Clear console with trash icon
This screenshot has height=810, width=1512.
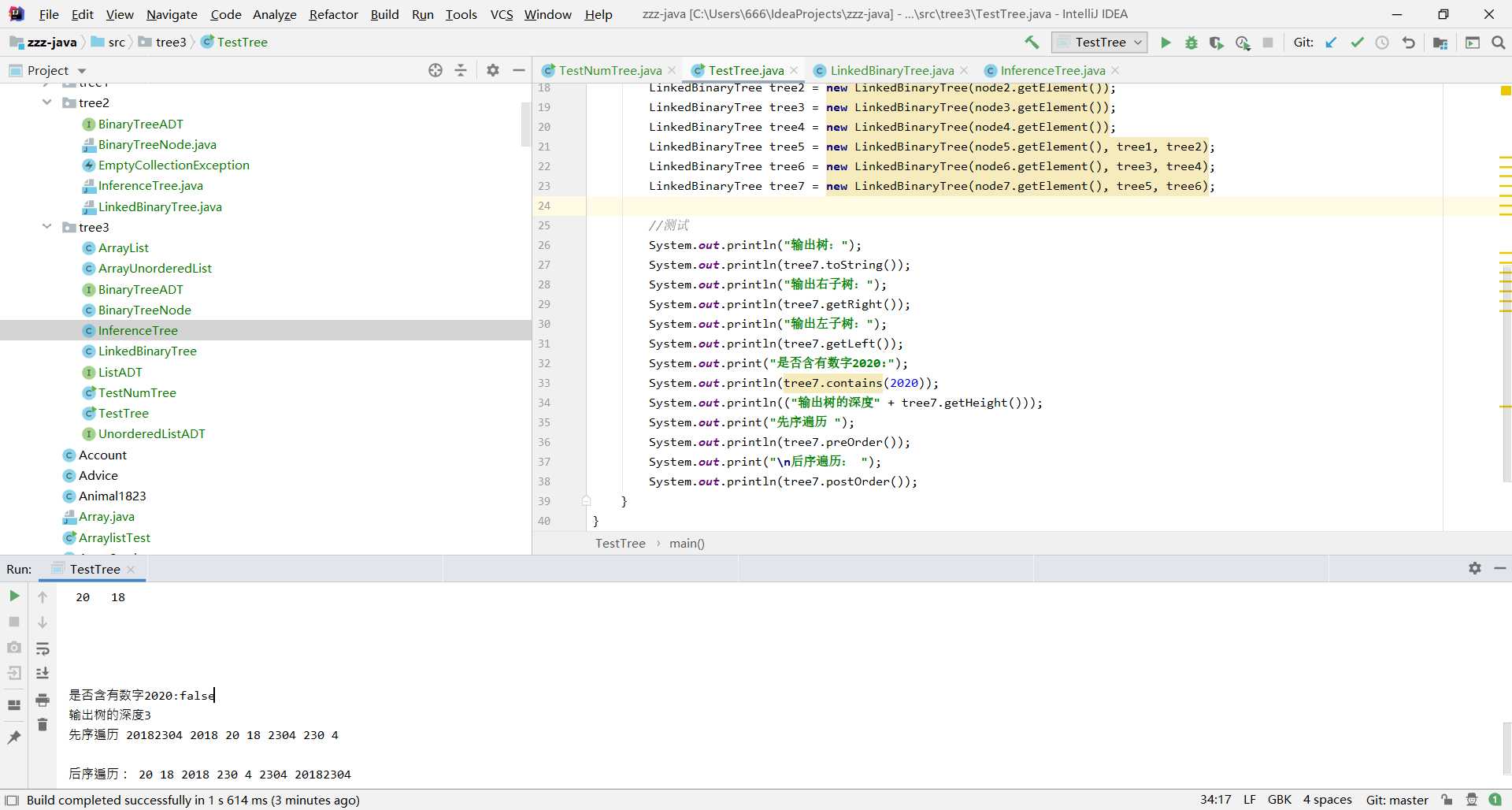pos(43,725)
